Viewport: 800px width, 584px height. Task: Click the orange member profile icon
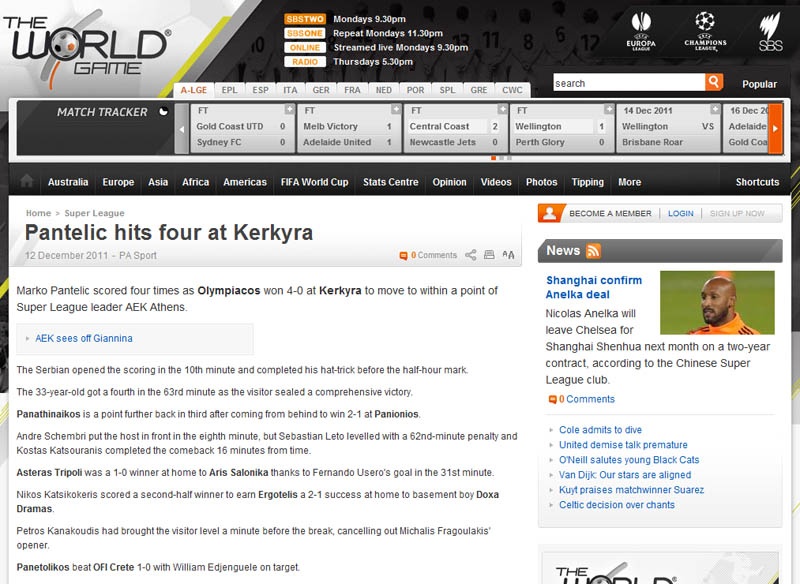[550, 213]
